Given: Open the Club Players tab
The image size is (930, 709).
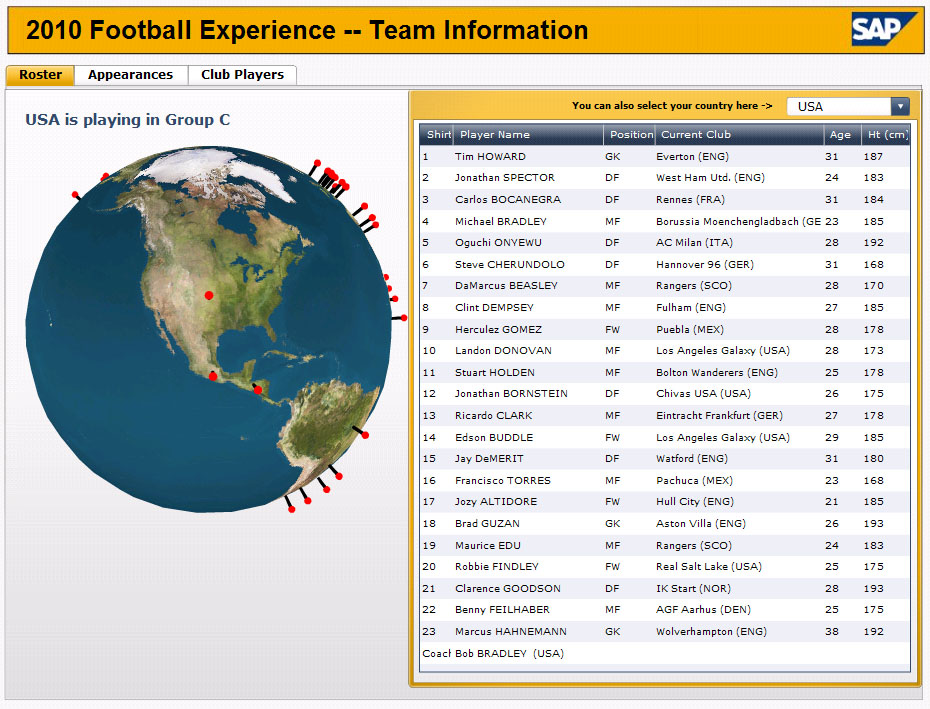Looking at the screenshot, I should pos(242,75).
